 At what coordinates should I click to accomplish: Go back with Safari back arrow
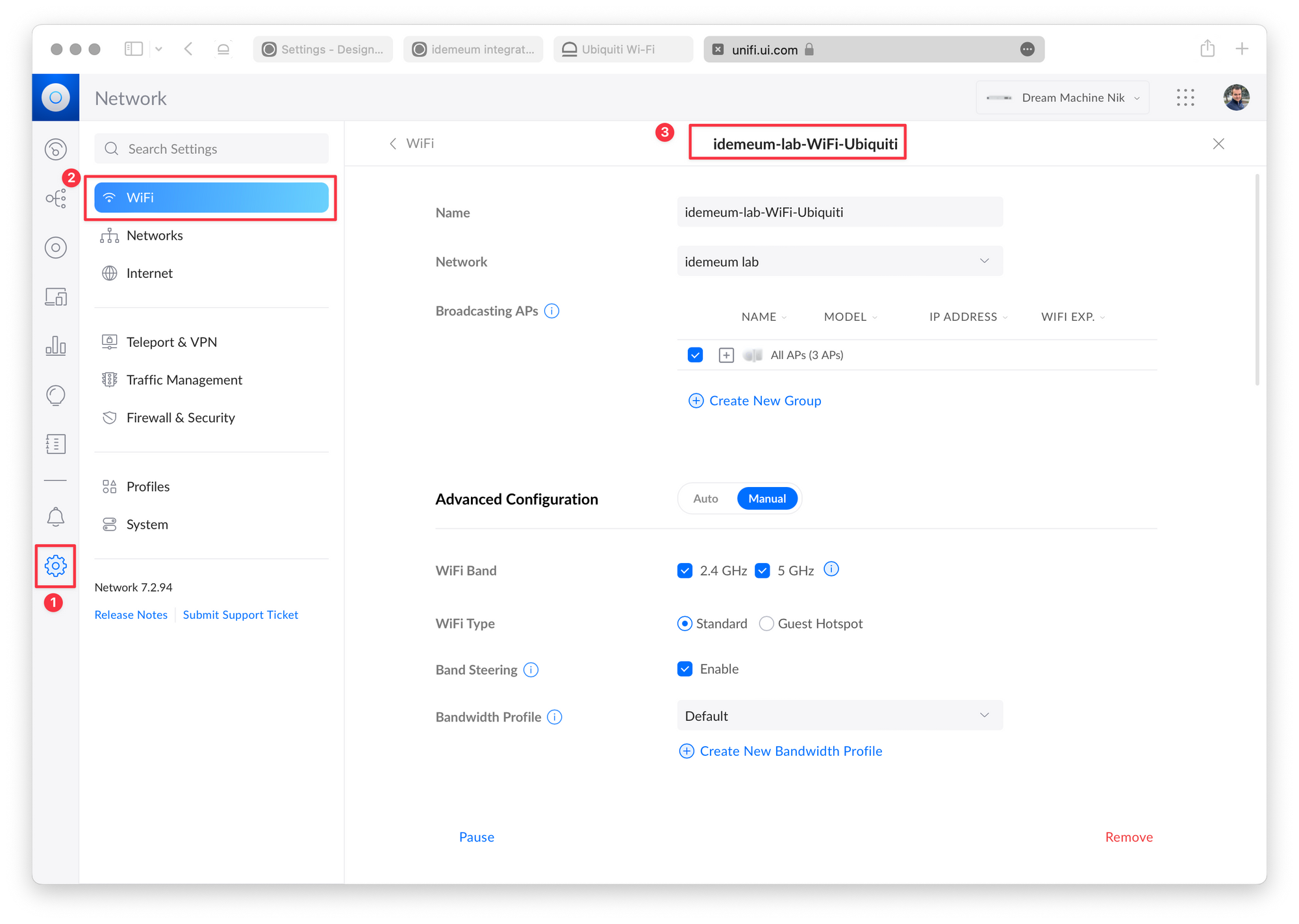pos(188,49)
